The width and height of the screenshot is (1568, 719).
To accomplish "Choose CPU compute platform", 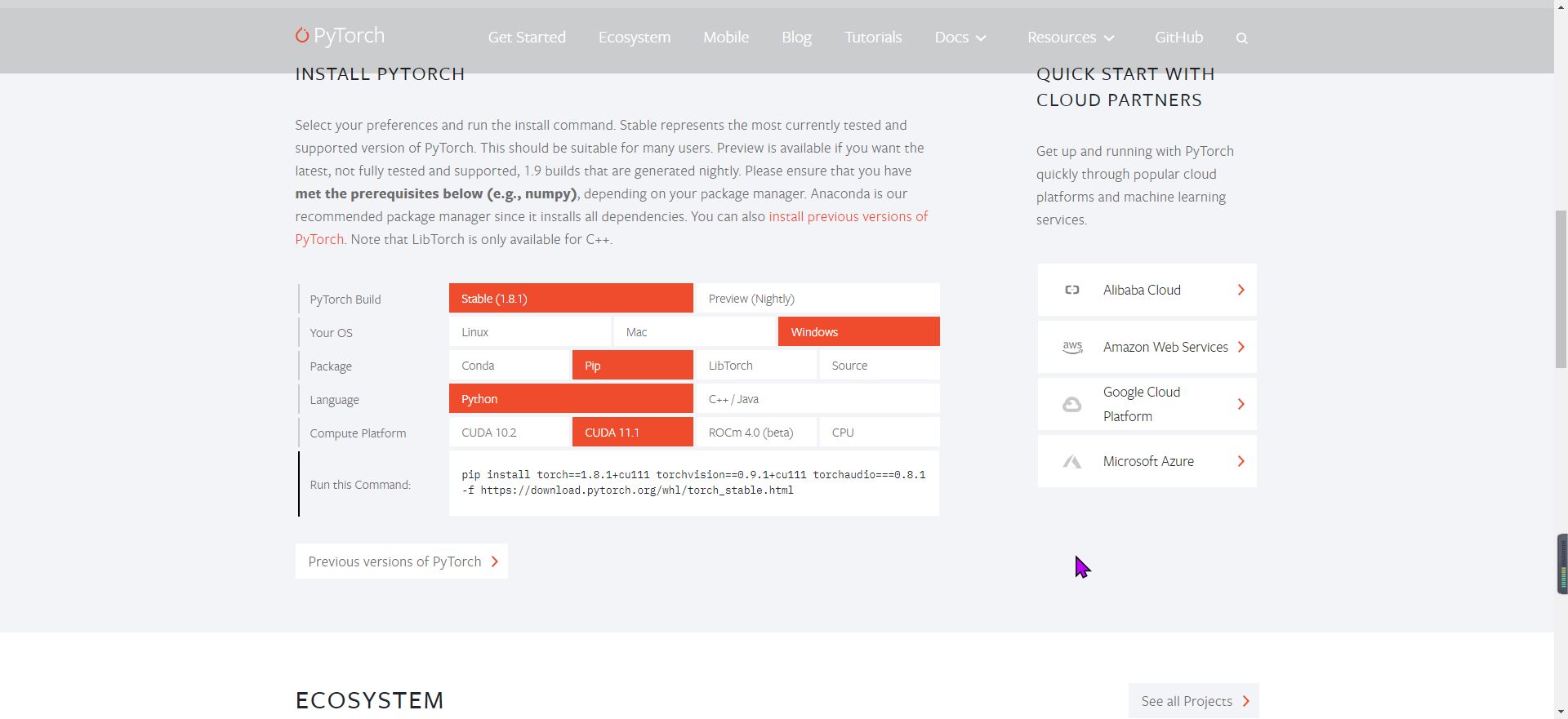I will 880,432.
